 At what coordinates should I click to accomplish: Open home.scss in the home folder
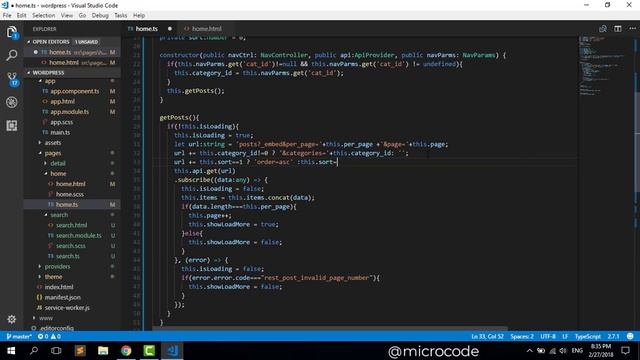[69, 194]
